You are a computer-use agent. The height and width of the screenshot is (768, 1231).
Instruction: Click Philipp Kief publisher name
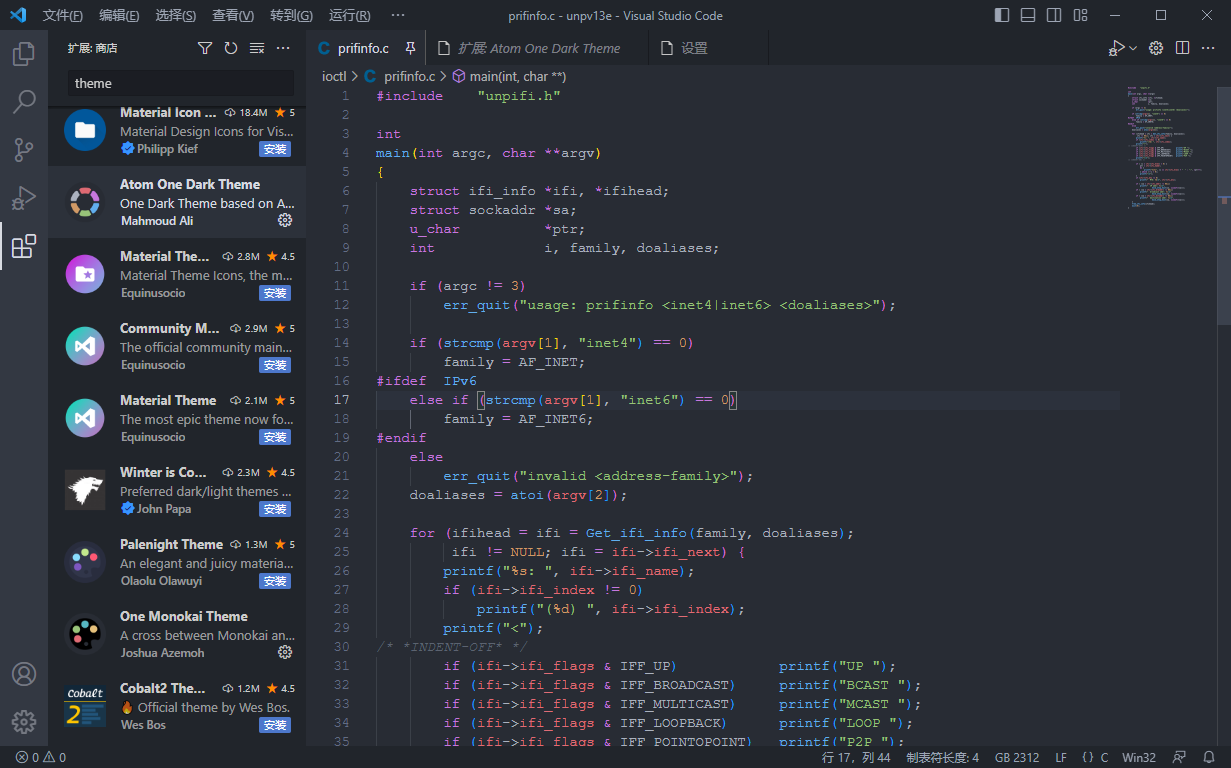[167, 149]
